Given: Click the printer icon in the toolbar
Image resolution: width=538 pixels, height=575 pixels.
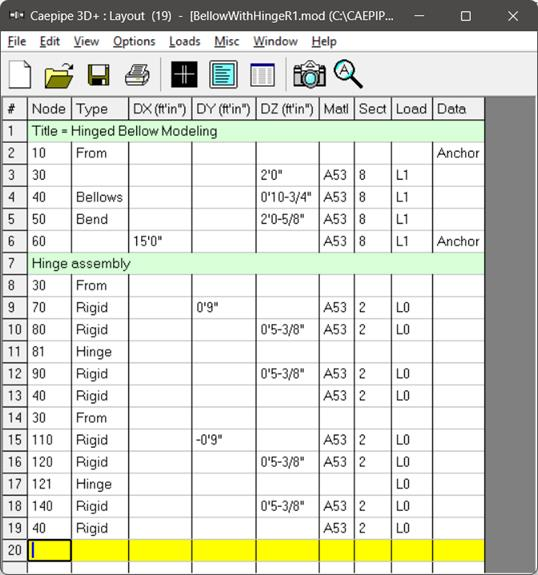Looking at the screenshot, I should [137, 75].
